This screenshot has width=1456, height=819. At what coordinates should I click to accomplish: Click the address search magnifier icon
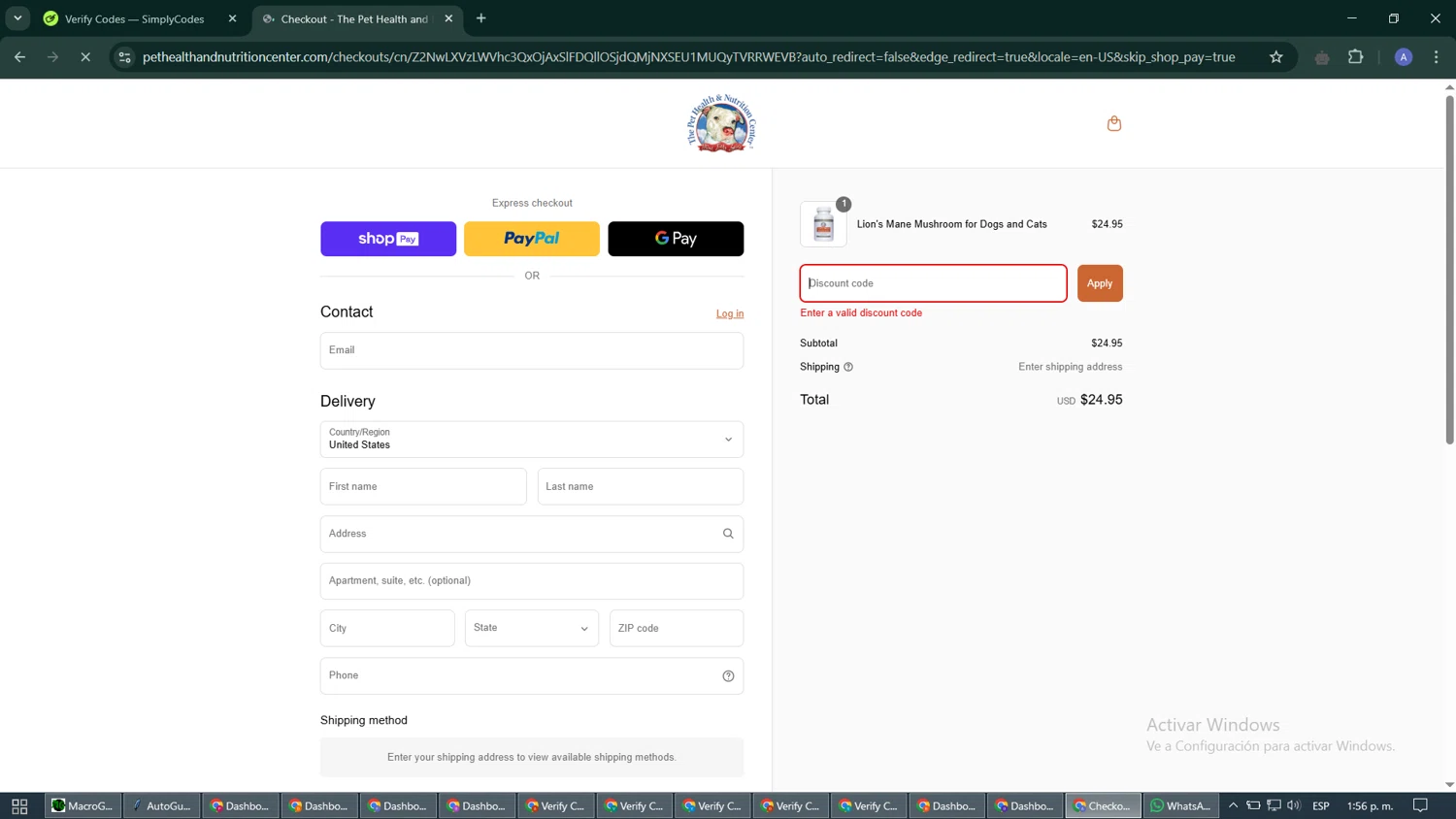click(728, 534)
